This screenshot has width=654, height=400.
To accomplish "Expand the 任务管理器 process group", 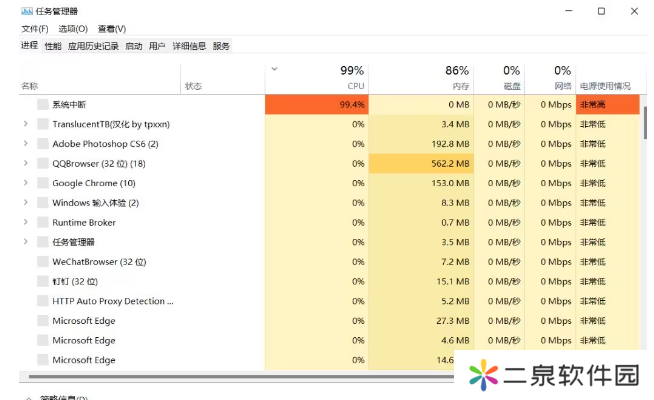I will point(26,242).
